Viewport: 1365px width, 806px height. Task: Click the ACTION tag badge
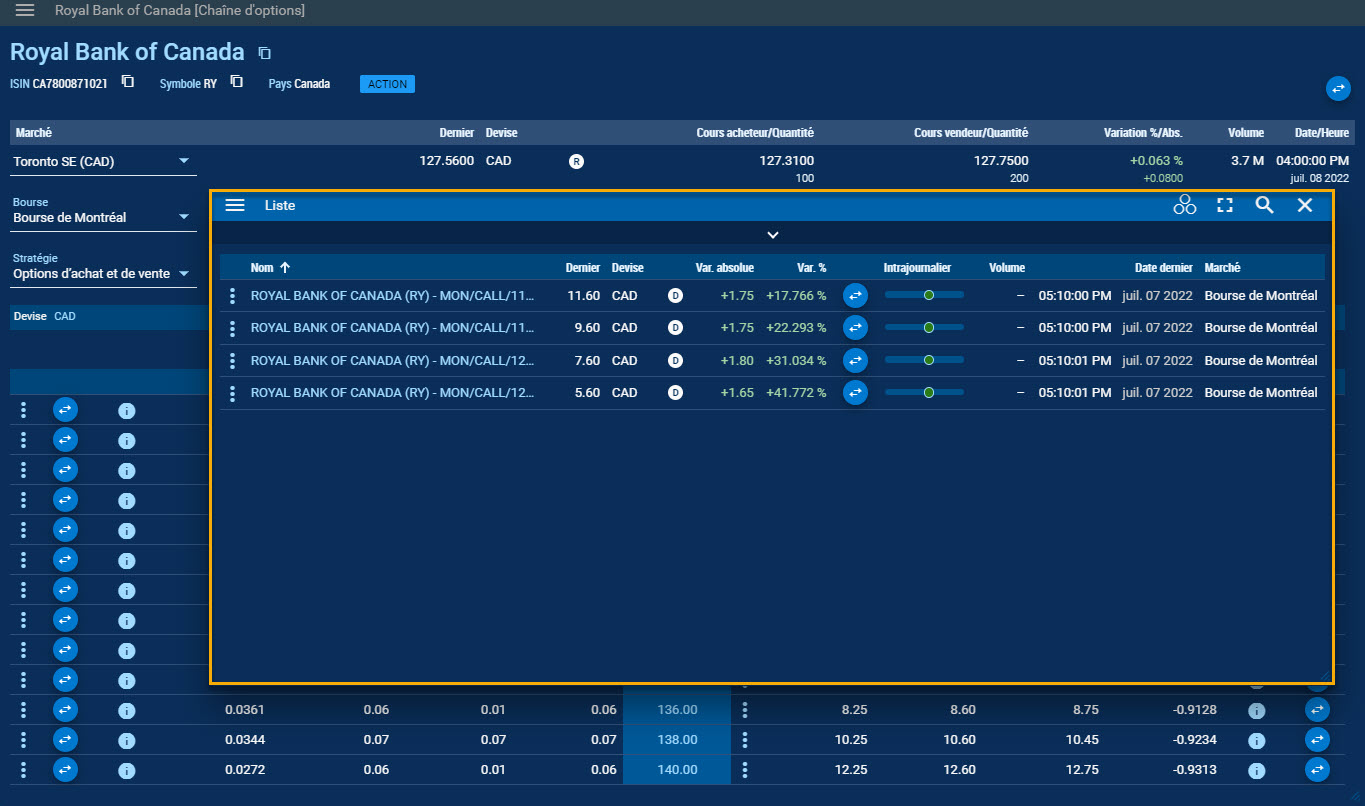(387, 84)
